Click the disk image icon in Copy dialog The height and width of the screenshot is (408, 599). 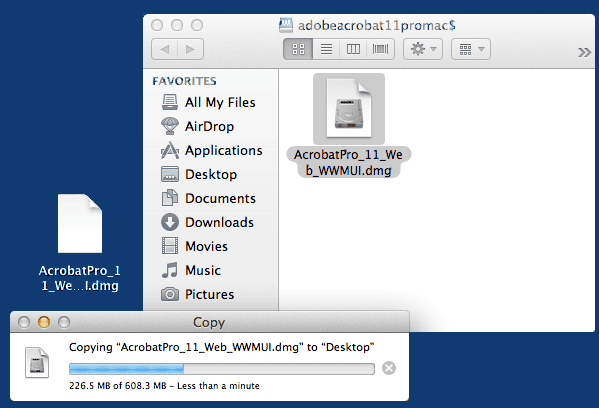[37, 362]
